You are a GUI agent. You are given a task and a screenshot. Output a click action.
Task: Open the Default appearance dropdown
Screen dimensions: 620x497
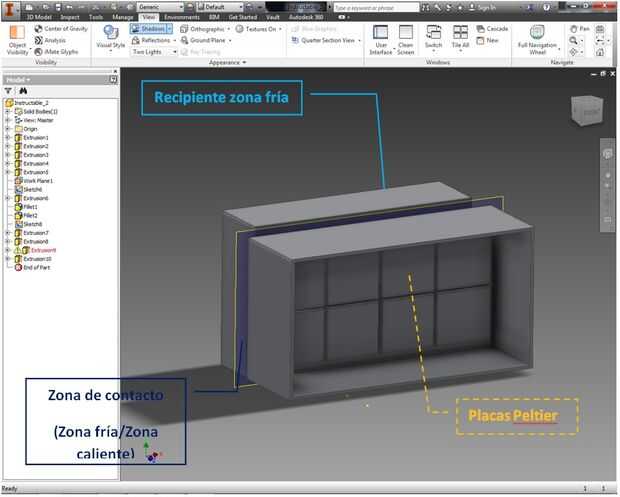pyautogui.click(x=220, y=7)
